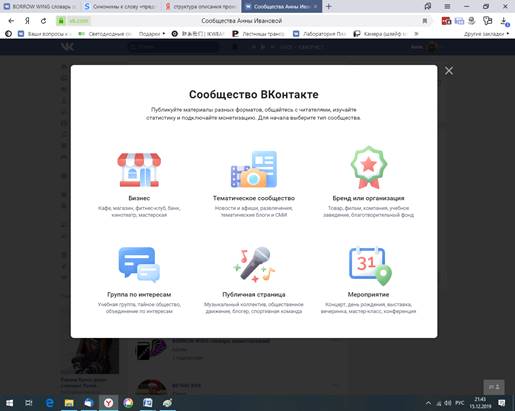
Task: Open the red extension icon in toolbar
Action: click(446, 21)
